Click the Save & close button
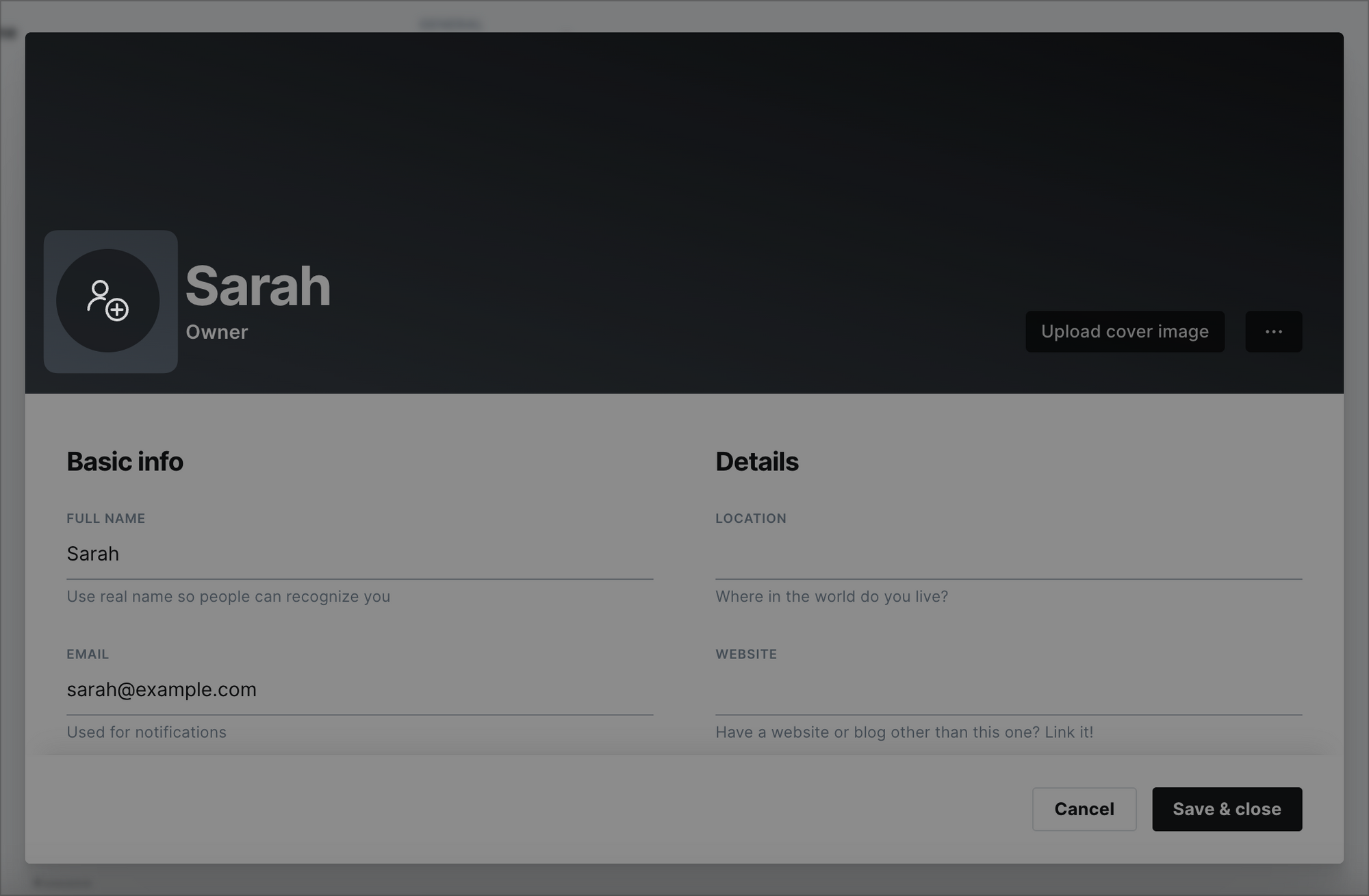The image size is (1369, 896). point(1227,809)
